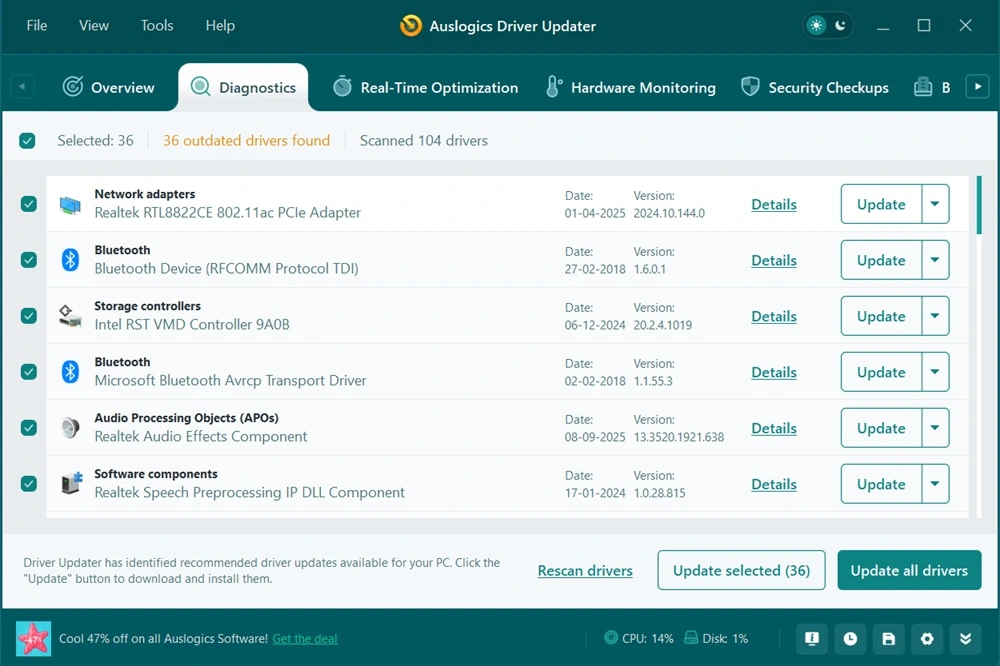
Task: Open the File menu
Action: click(x=37, y=26)
